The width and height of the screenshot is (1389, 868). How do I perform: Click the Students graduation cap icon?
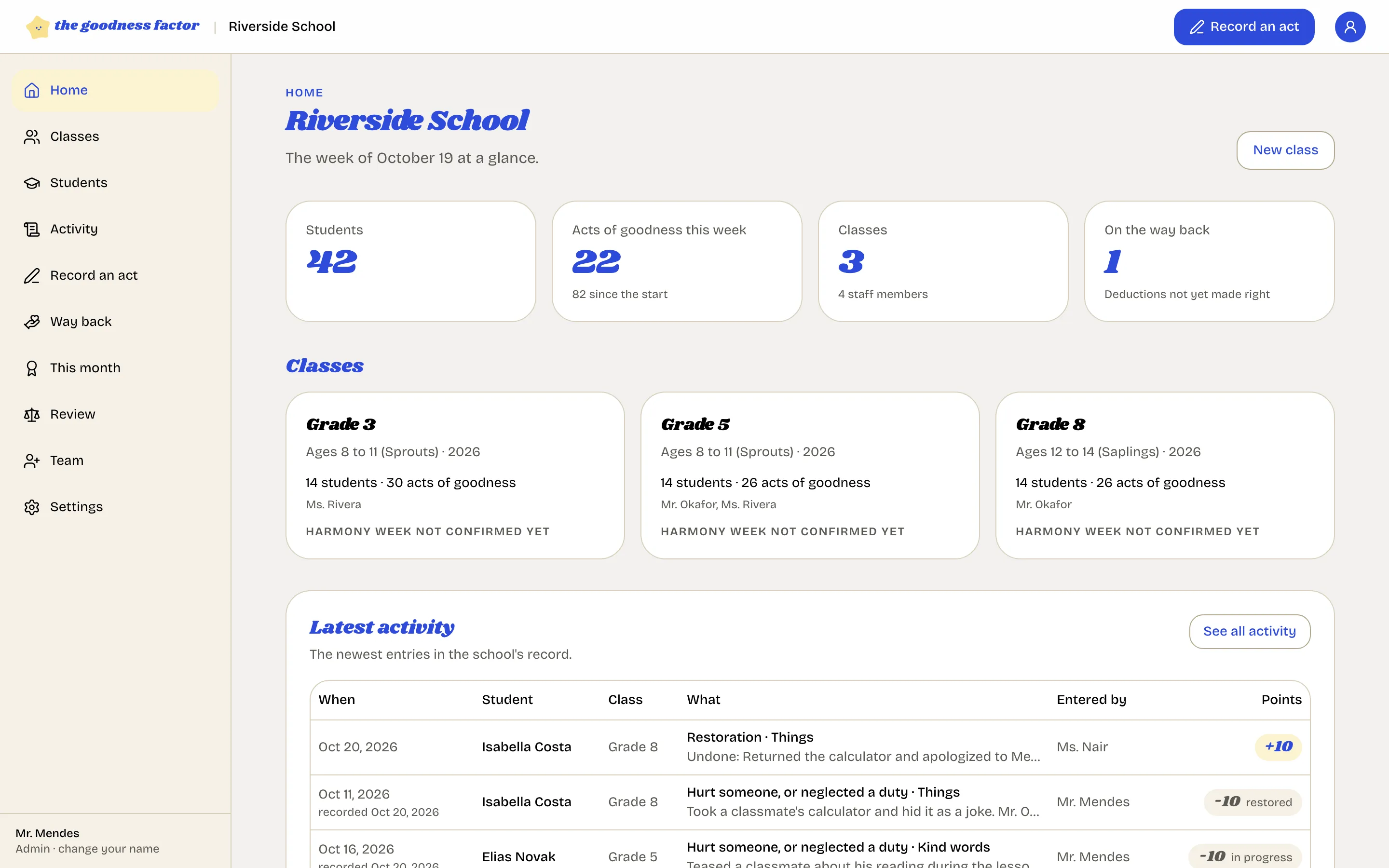[x=31, y=183]
